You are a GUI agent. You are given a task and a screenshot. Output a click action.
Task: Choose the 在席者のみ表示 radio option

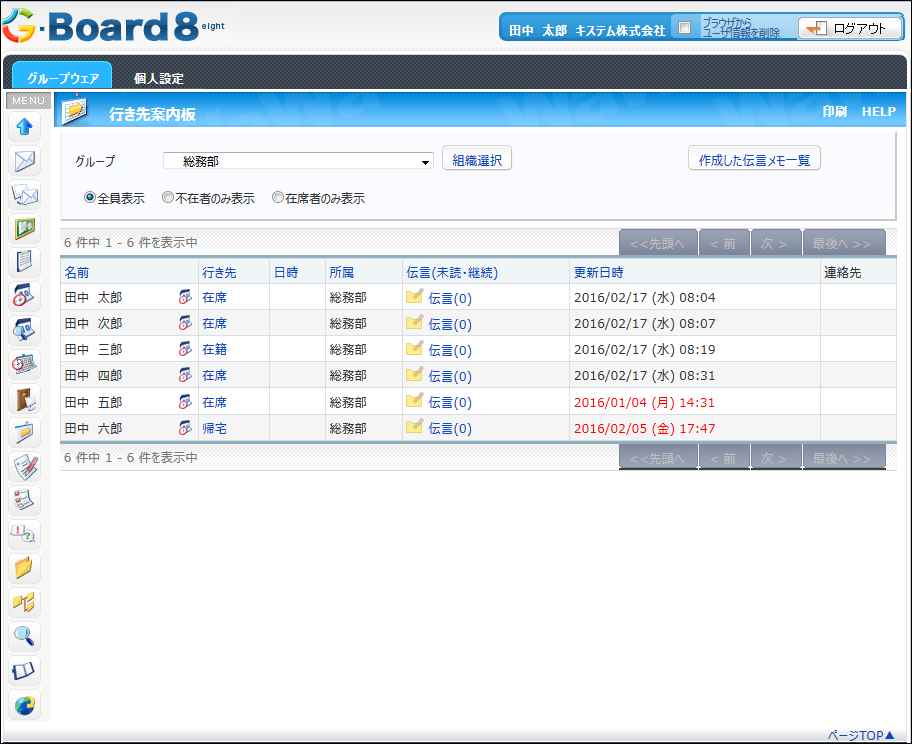[x=278, y=198]
